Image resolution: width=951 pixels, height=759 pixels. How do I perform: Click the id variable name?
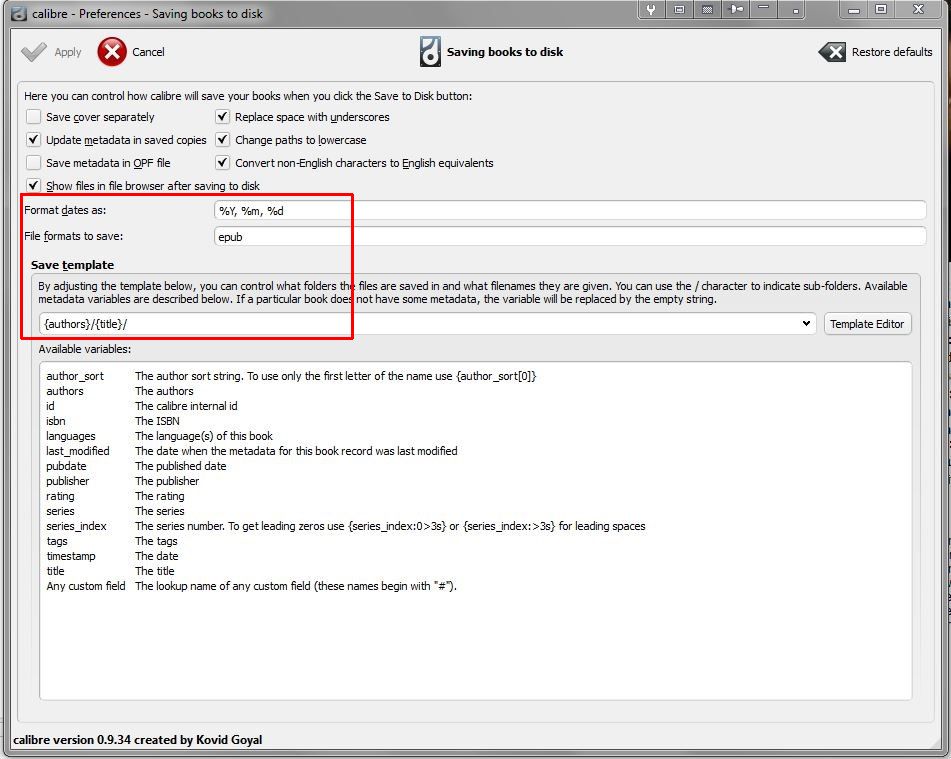50,406
